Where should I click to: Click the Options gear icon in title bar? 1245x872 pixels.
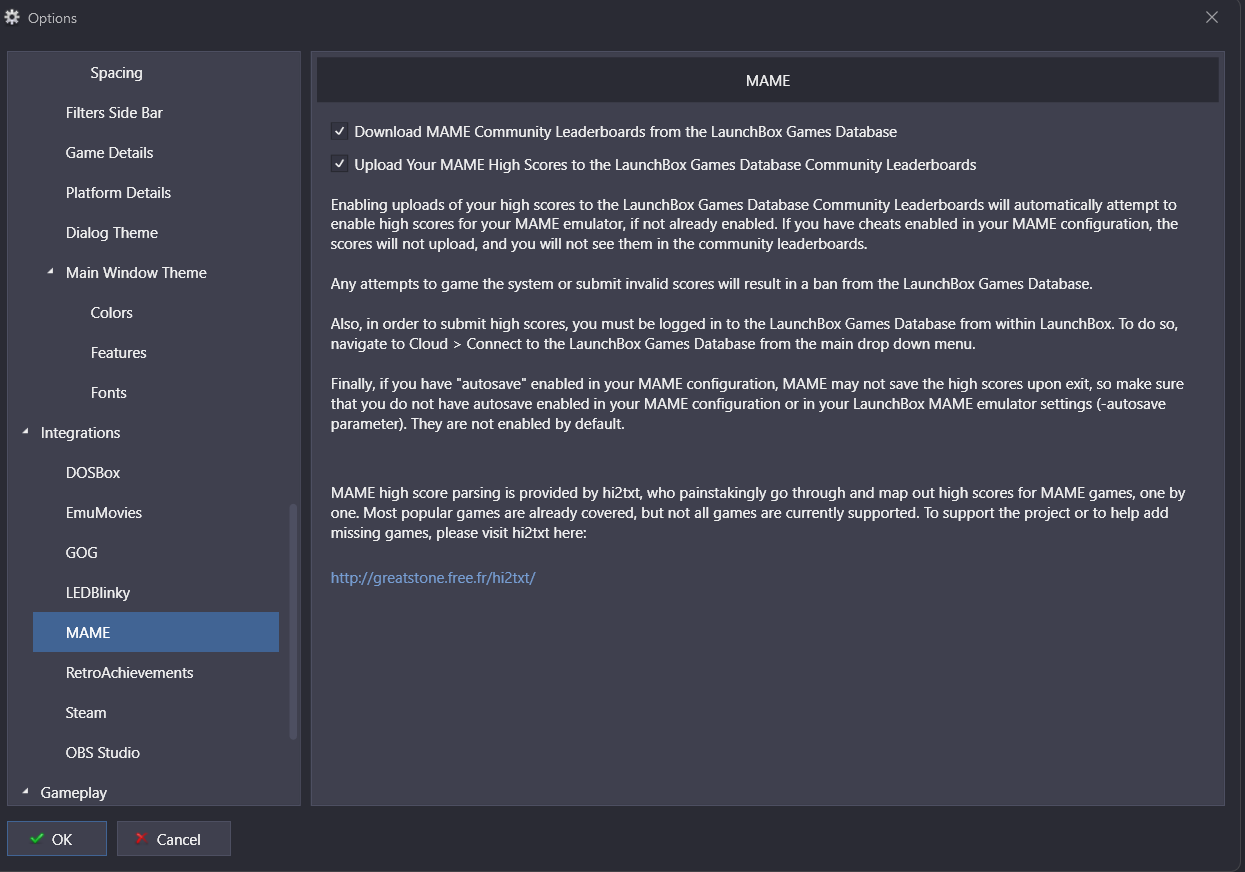tap(12, 17)
